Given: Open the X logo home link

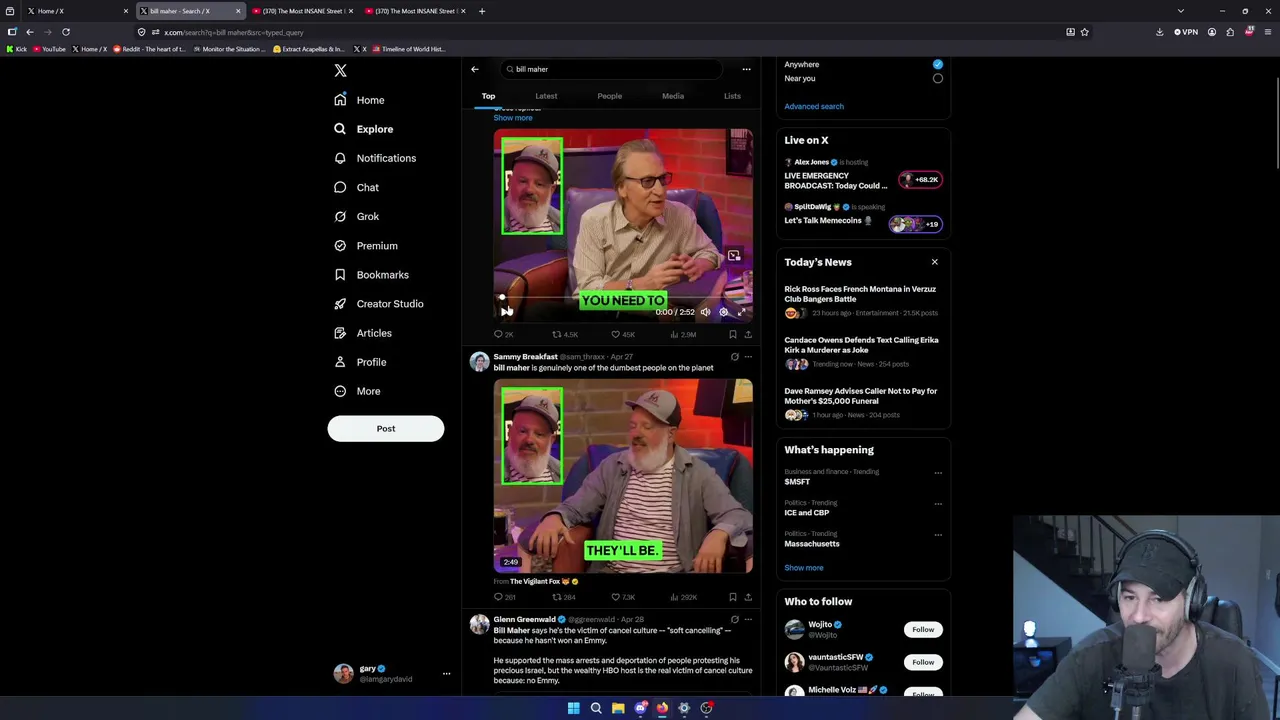Looking at the screenshot, I should click(x=340, y=71).
